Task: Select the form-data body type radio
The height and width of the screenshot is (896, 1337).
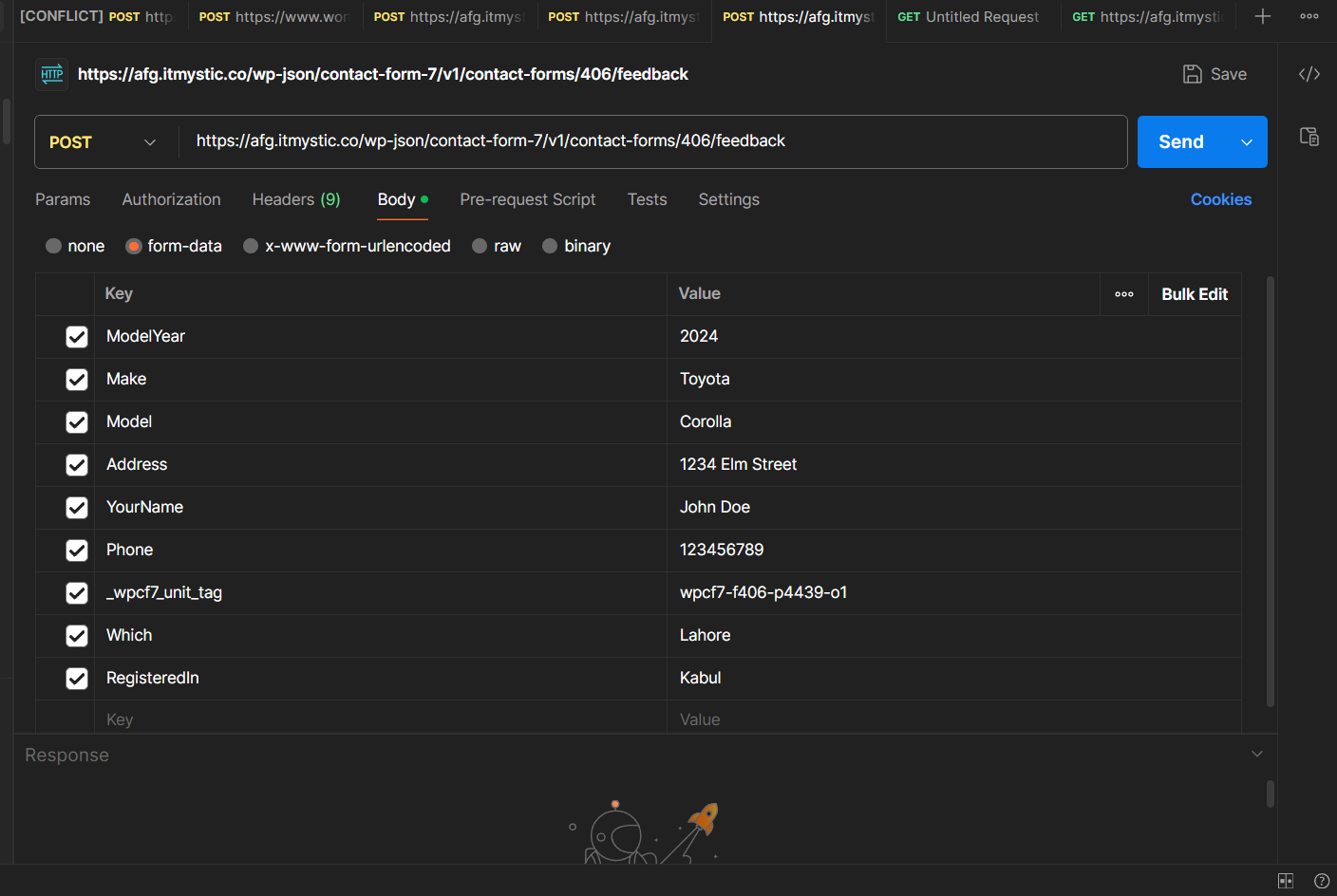Action: coord(134,246)
